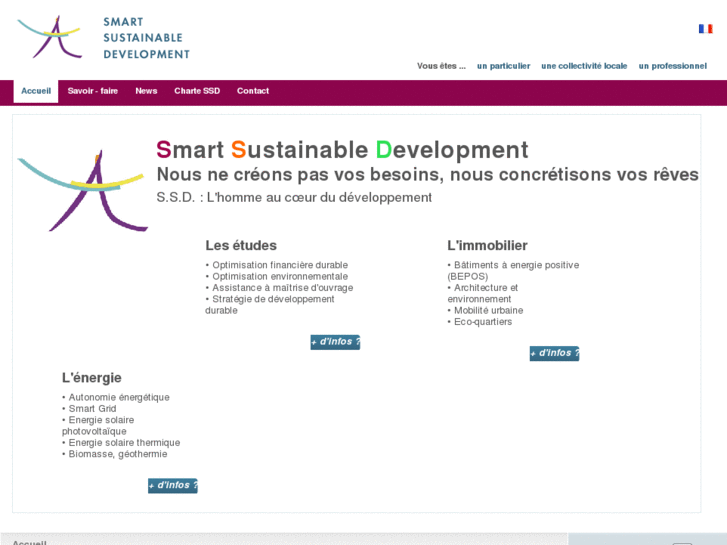Click 'Bâtiments à energie positive (BEPOS)' item

(x=513, y=271)
